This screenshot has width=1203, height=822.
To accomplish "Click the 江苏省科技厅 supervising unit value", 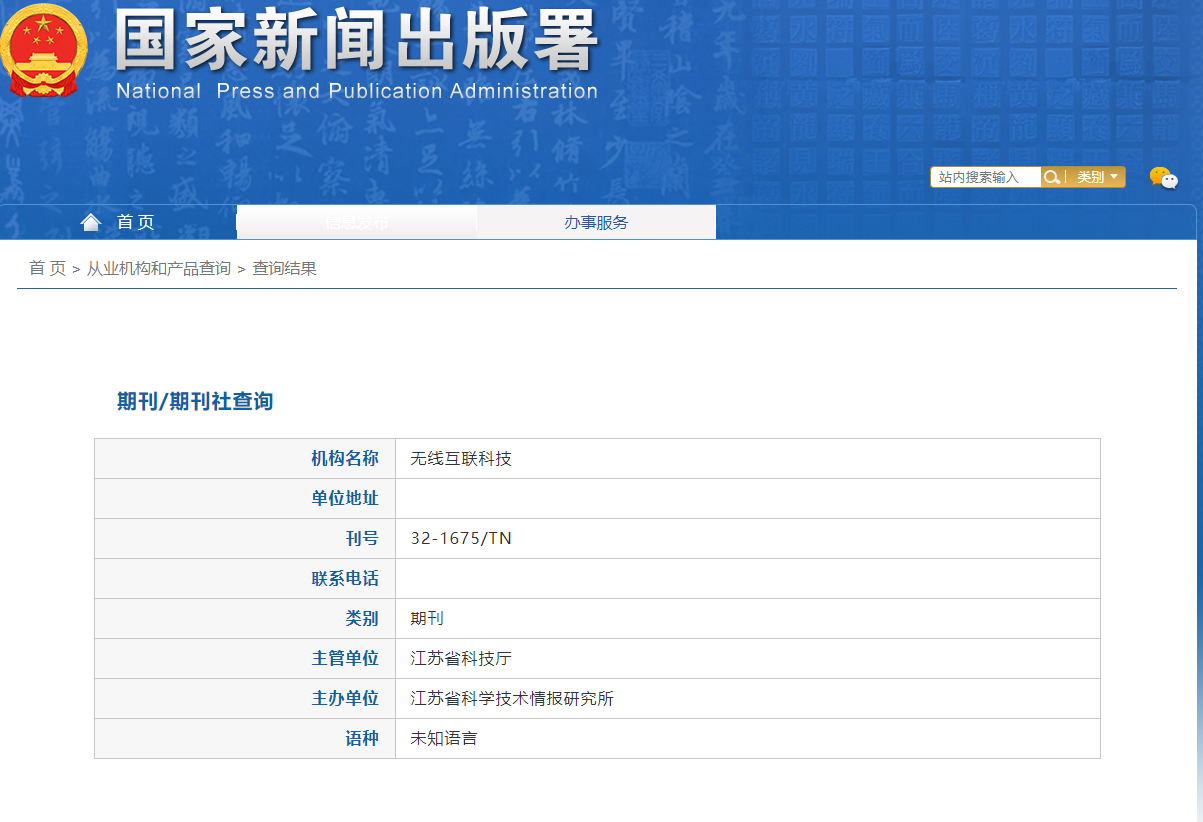I will click(x=461, y=658).
